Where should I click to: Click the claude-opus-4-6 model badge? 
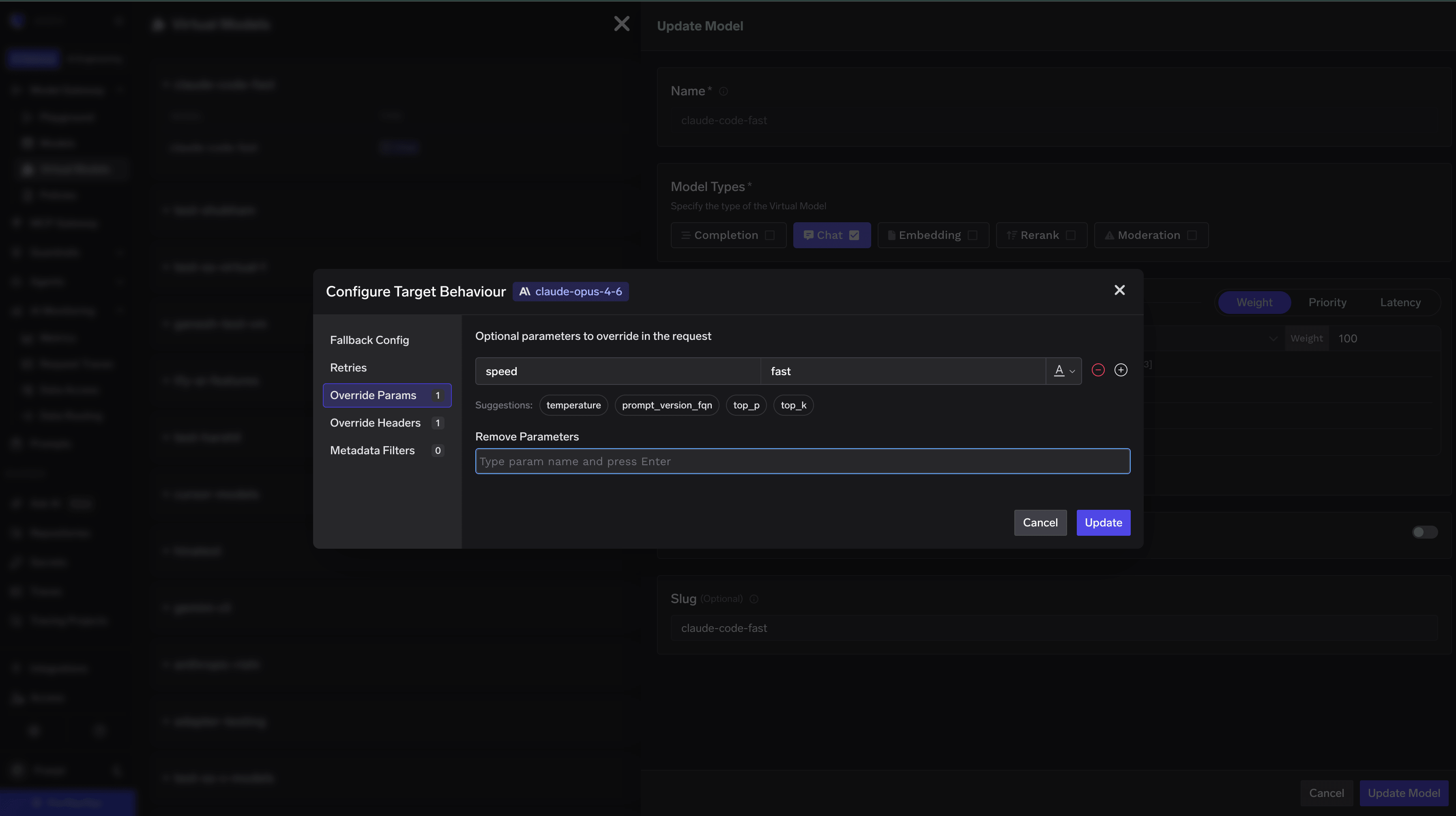point(570,292)
